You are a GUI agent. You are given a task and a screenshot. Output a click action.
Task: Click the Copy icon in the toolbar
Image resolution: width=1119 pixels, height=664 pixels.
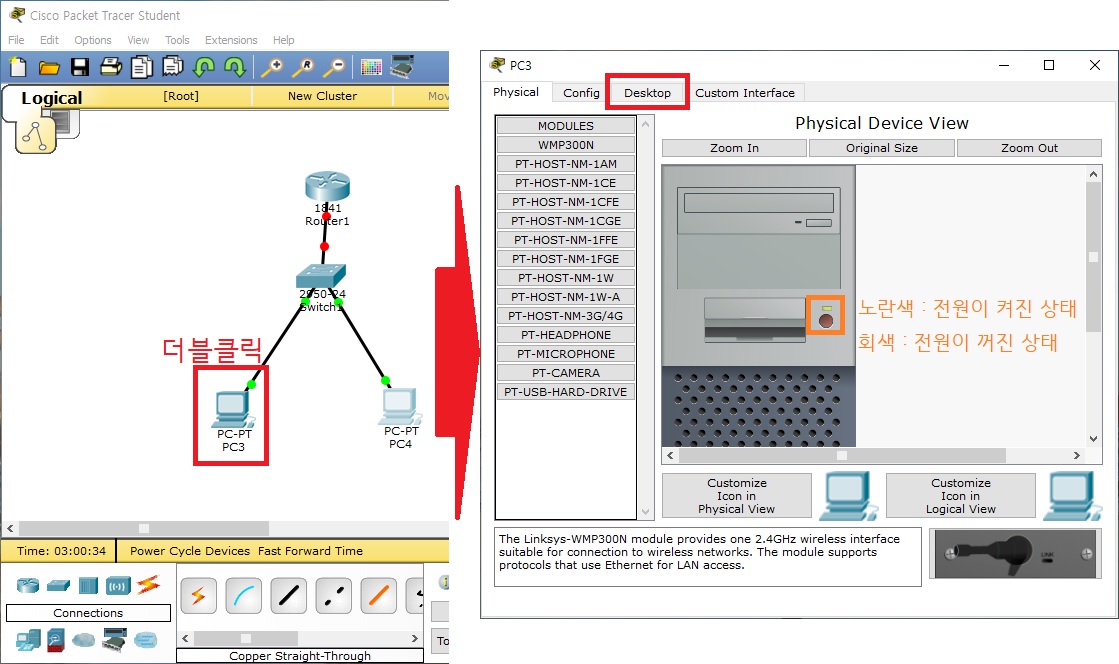pos(142,67)
